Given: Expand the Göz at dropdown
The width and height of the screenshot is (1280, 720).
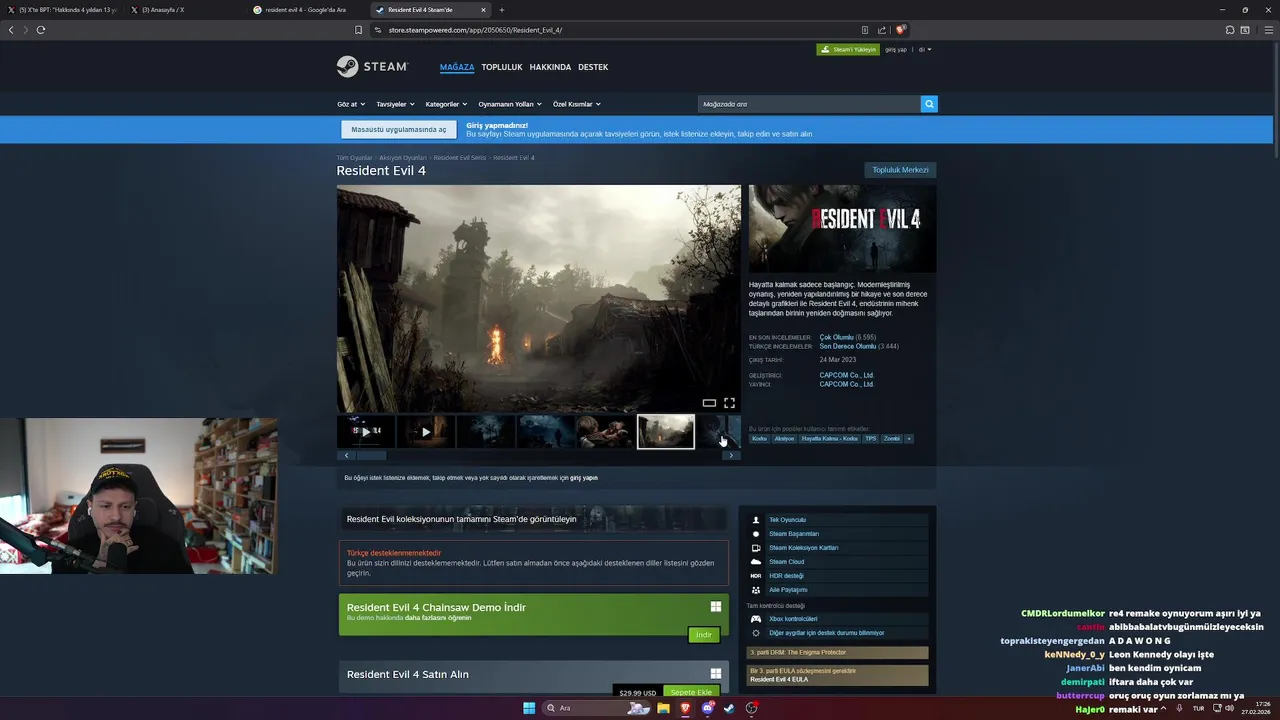Looking at the screenshot, I should point(351,104).
